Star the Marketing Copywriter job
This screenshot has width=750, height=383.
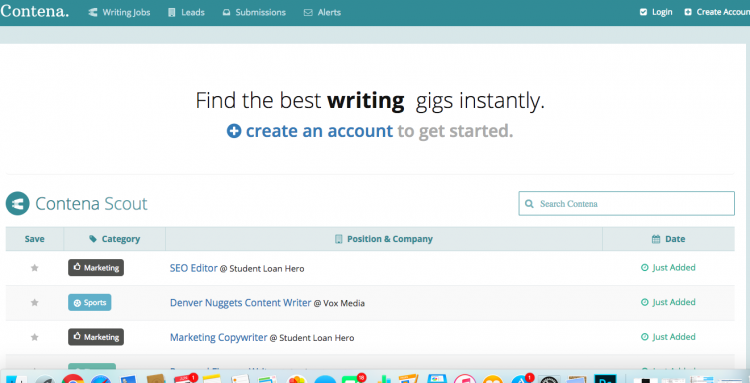click(x=34, y=338)
